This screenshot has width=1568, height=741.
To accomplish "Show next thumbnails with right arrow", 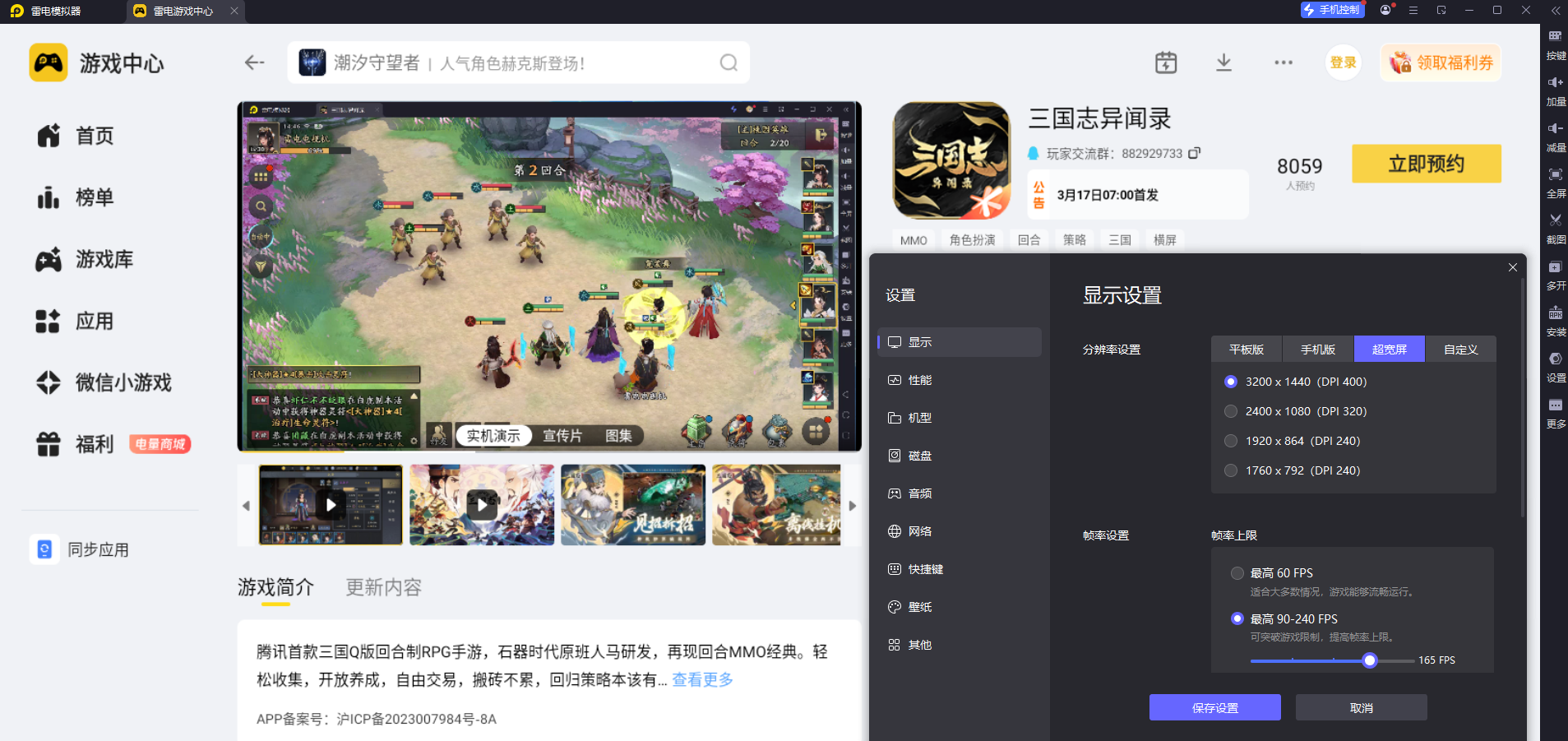I will [853, 506].
